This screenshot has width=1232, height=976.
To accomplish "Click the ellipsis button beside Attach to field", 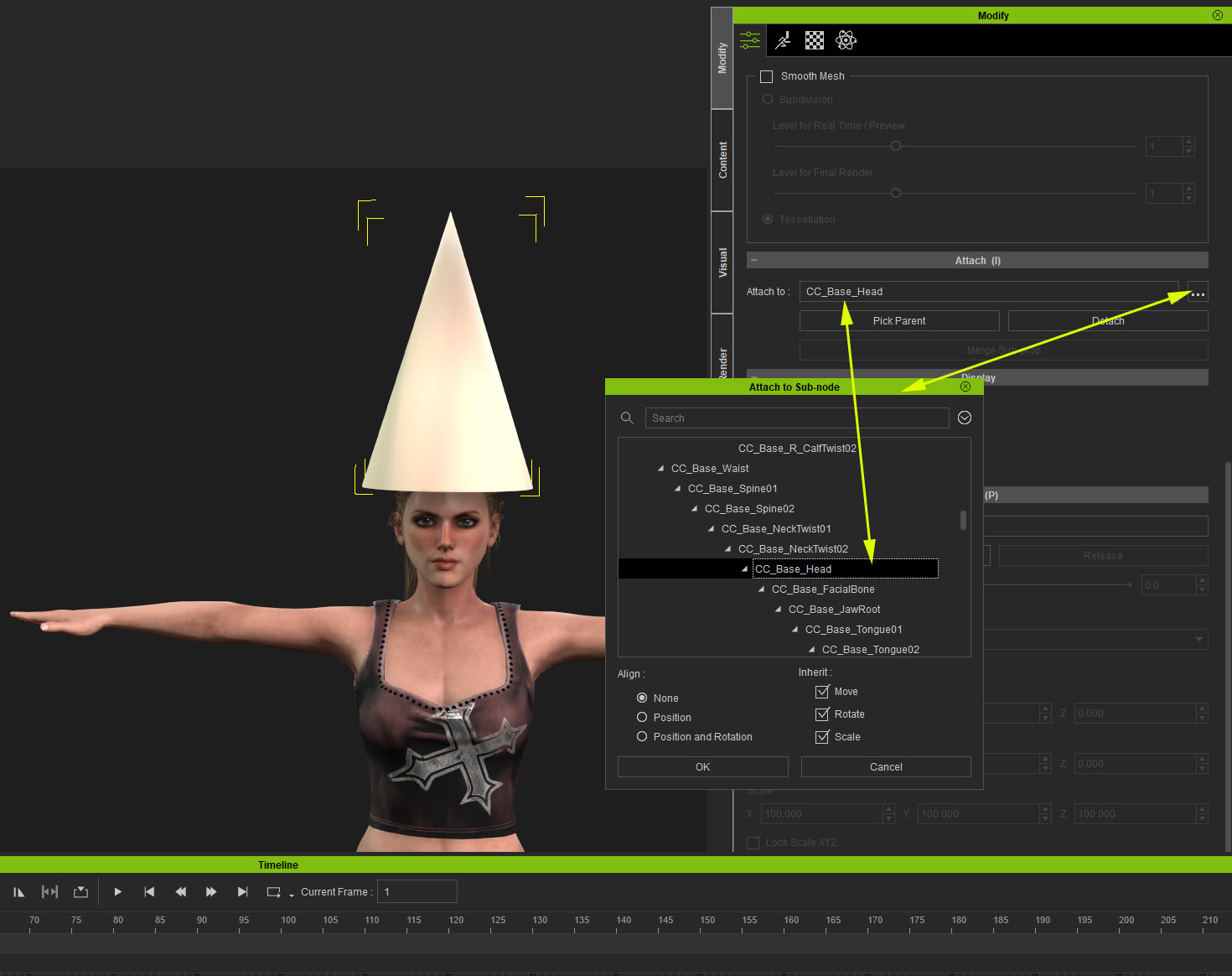I will point(1198,293).
